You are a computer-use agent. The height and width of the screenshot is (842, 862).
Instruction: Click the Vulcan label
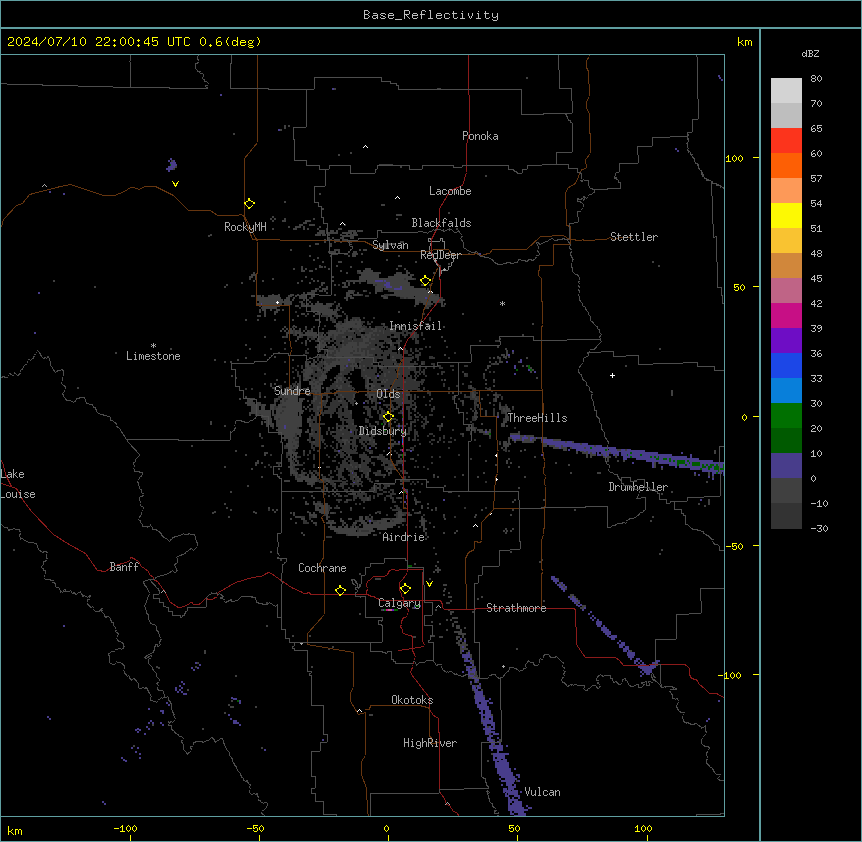[x=543, y=792]
